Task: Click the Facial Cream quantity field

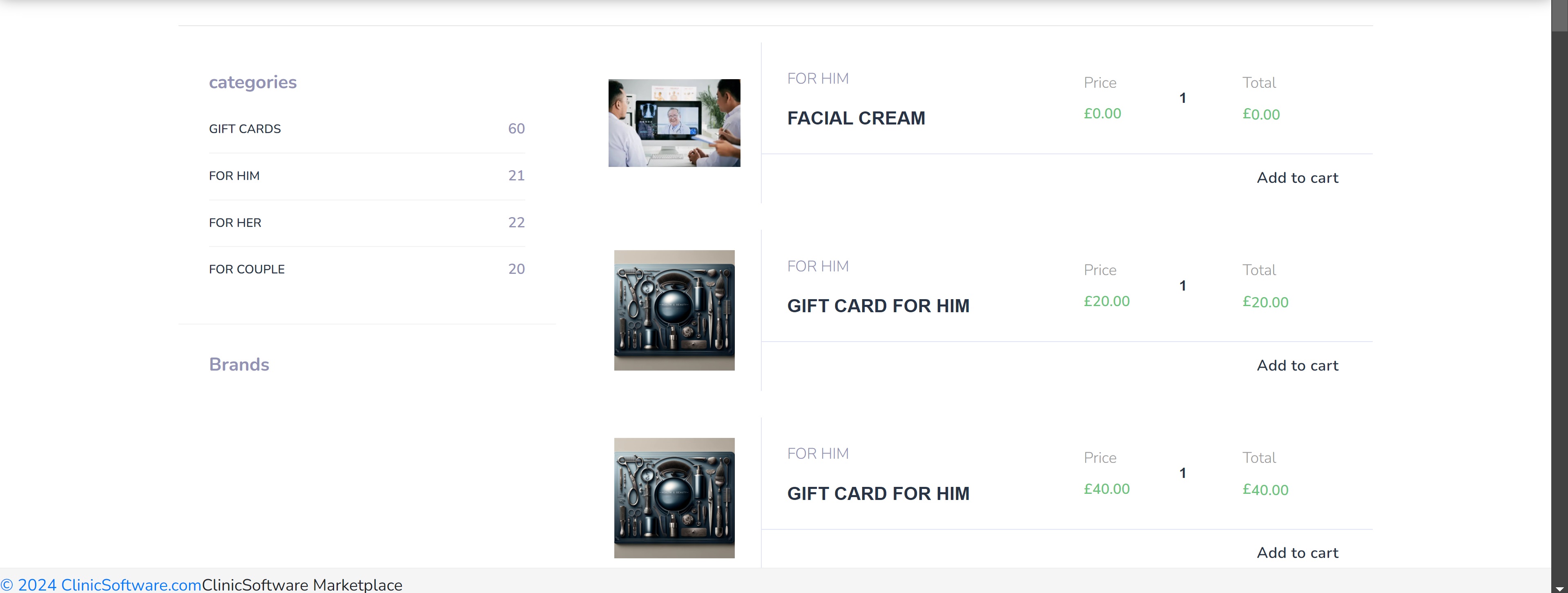Action: tap(1182, 98)
